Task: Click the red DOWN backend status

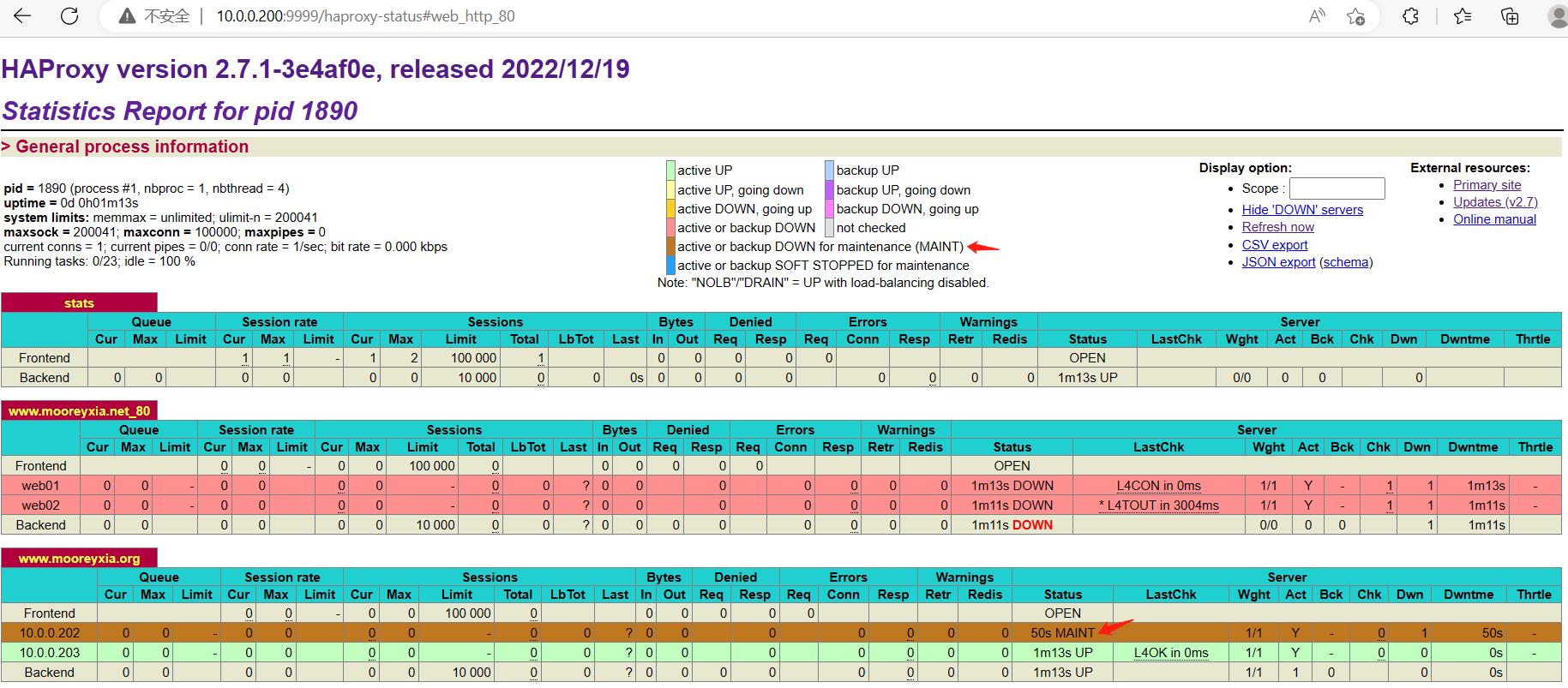Action: click(x=1032, y=524)
